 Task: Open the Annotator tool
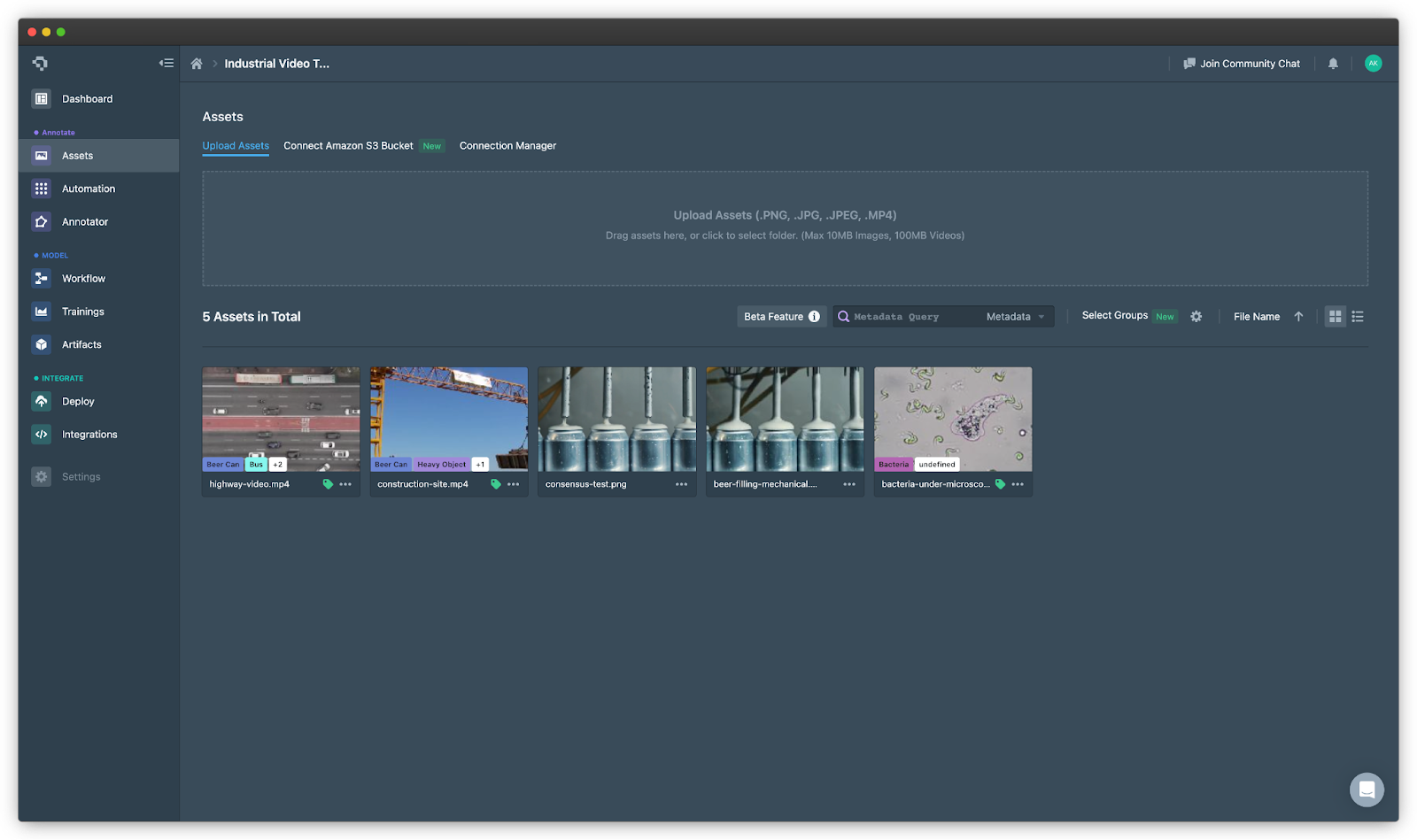click(x=84, y=221)
